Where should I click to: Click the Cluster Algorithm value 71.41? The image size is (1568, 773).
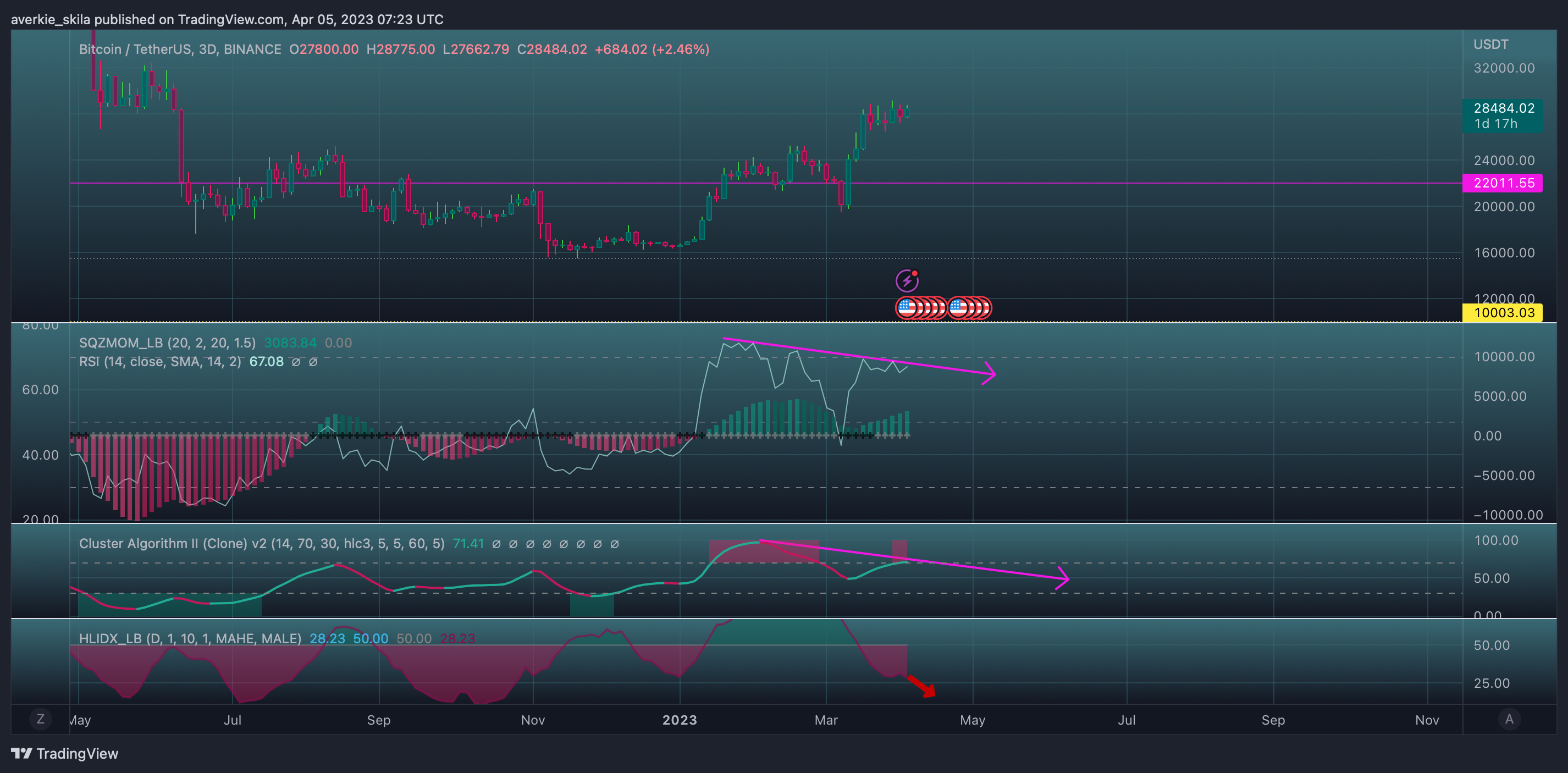pyautogui.click(x=468, y=544)
